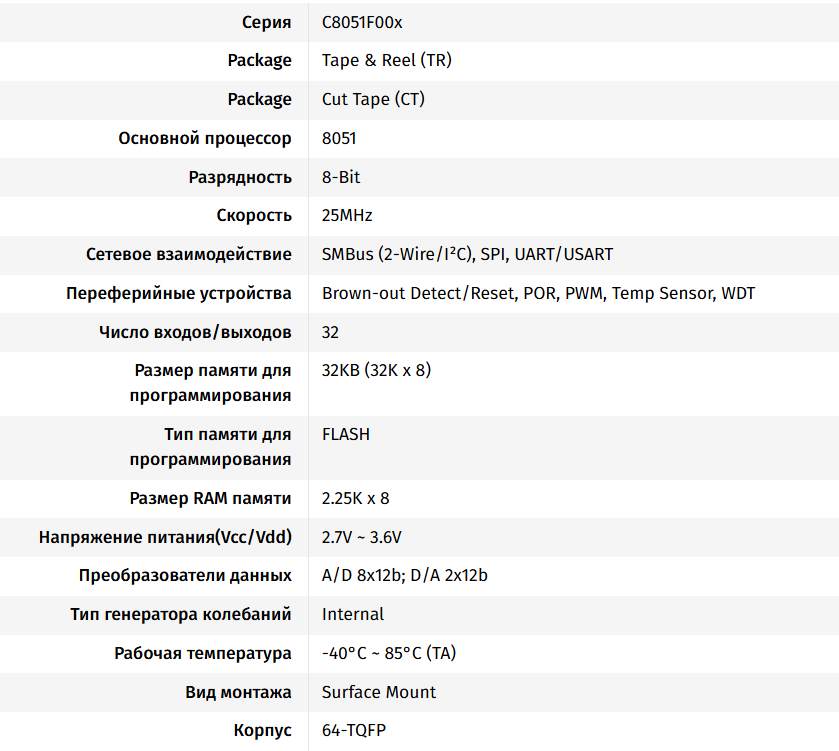Click the 32KB (32K x 8) memory size

(x=376, y=370)
